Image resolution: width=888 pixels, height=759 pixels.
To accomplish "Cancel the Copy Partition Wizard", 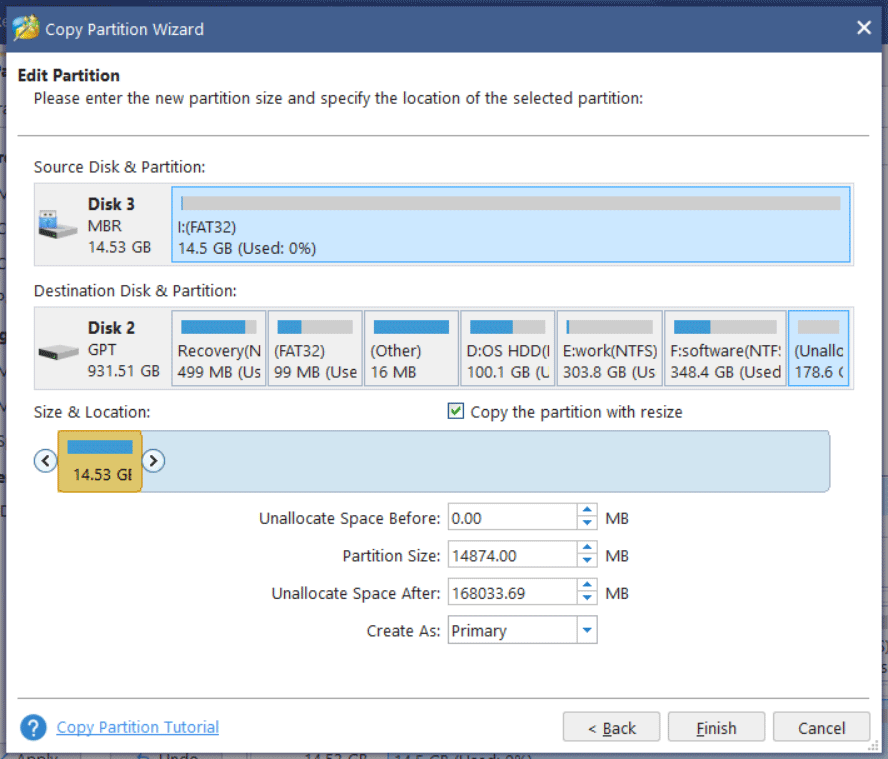I will point(821,727).
